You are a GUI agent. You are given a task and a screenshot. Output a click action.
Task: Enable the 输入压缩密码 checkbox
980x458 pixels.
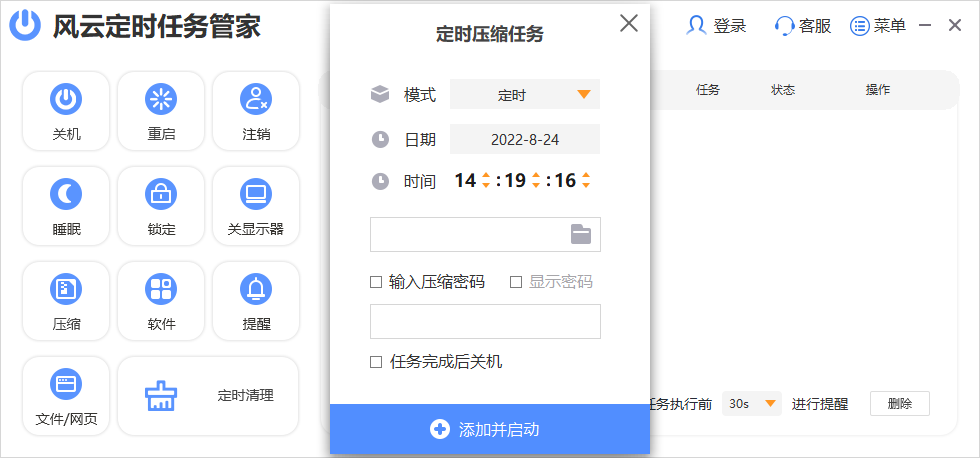(376, 282)
